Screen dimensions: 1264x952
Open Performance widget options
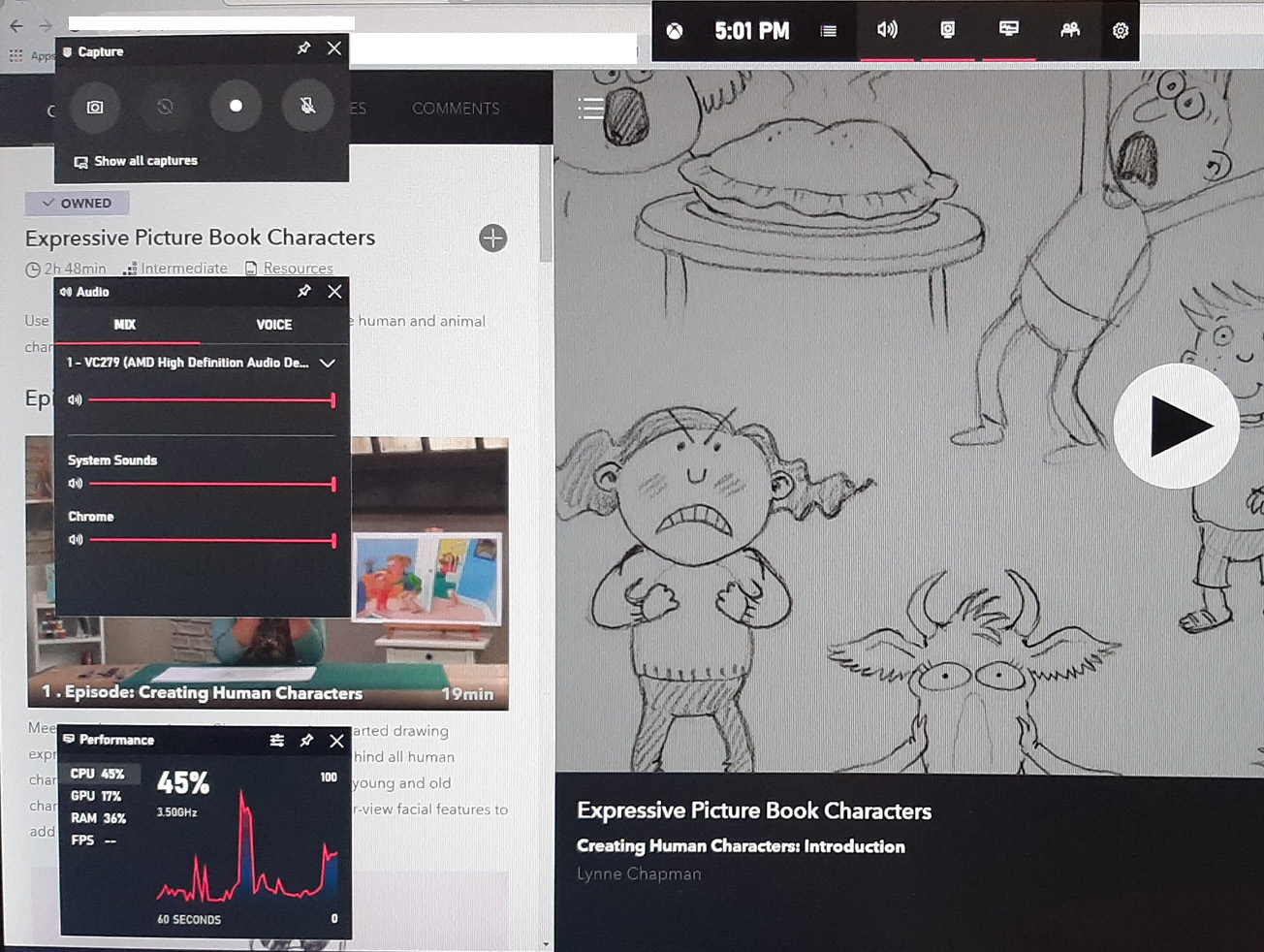(277, 741)
